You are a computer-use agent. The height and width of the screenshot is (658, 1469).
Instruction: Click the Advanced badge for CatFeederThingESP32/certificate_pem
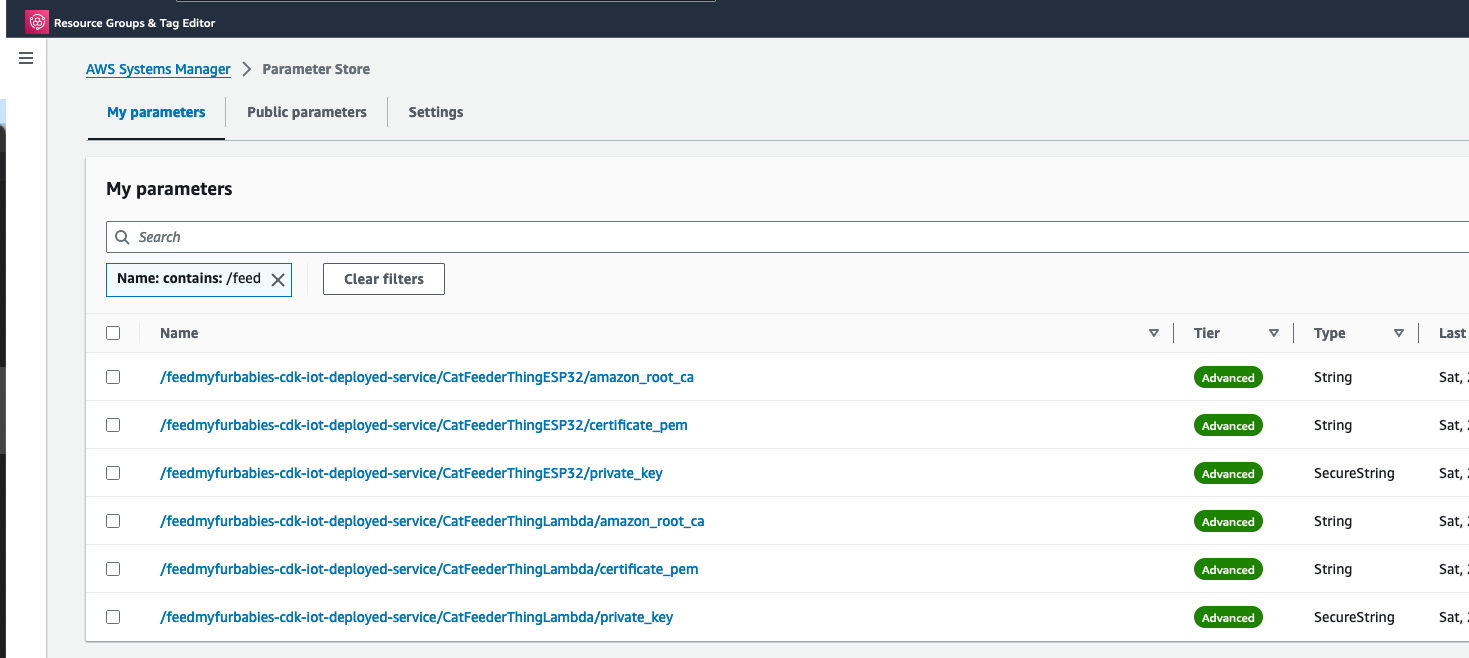(x=1228, y=425)
